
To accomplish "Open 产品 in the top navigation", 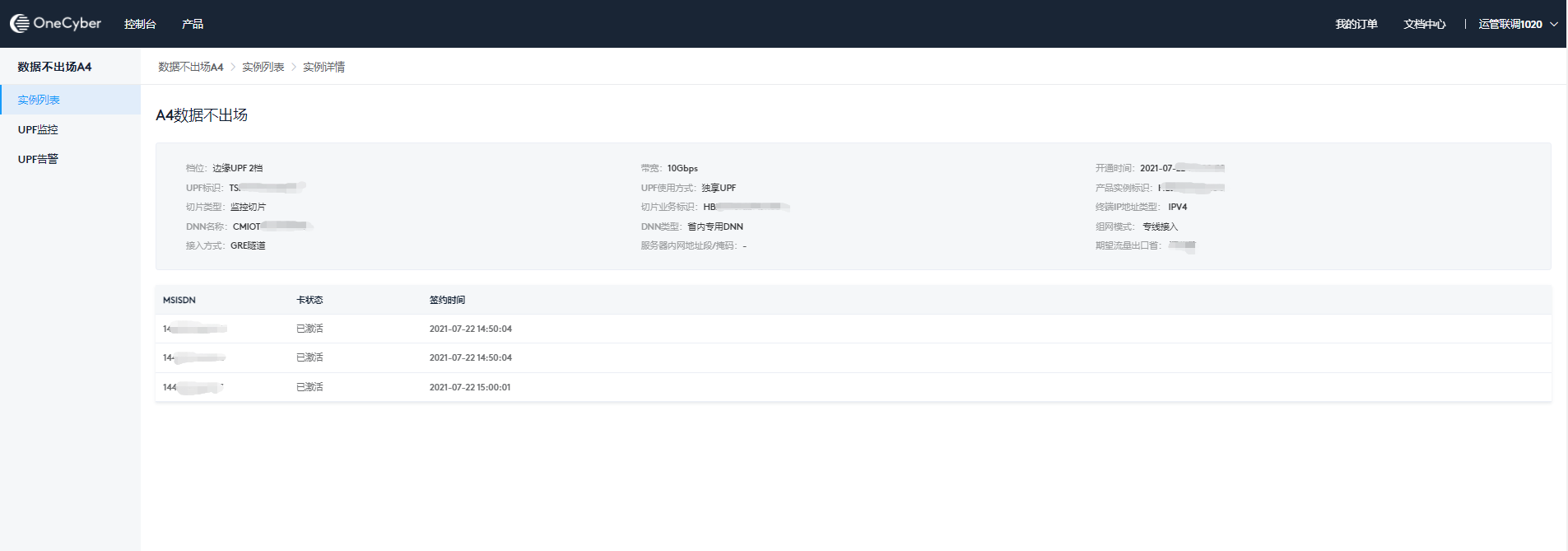I will (x=193, y=24).
